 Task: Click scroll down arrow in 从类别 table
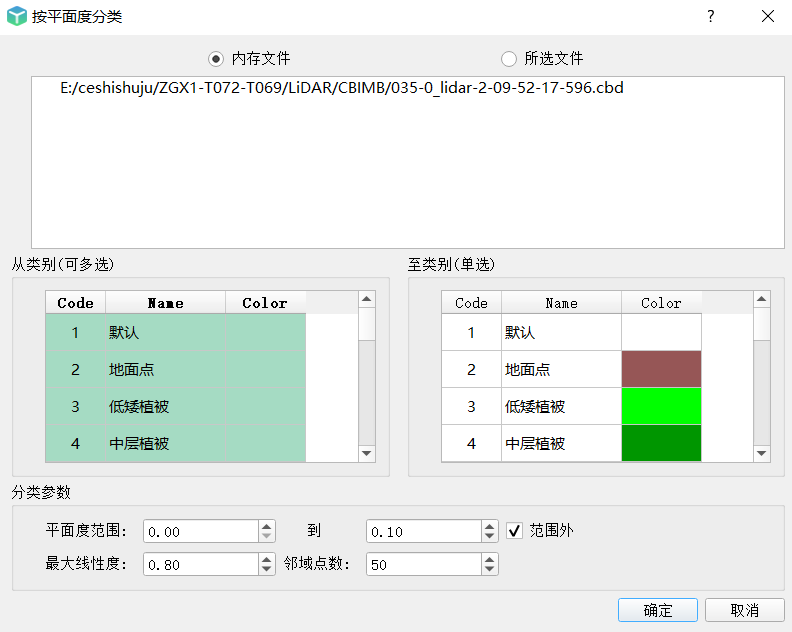pos(367,453)
